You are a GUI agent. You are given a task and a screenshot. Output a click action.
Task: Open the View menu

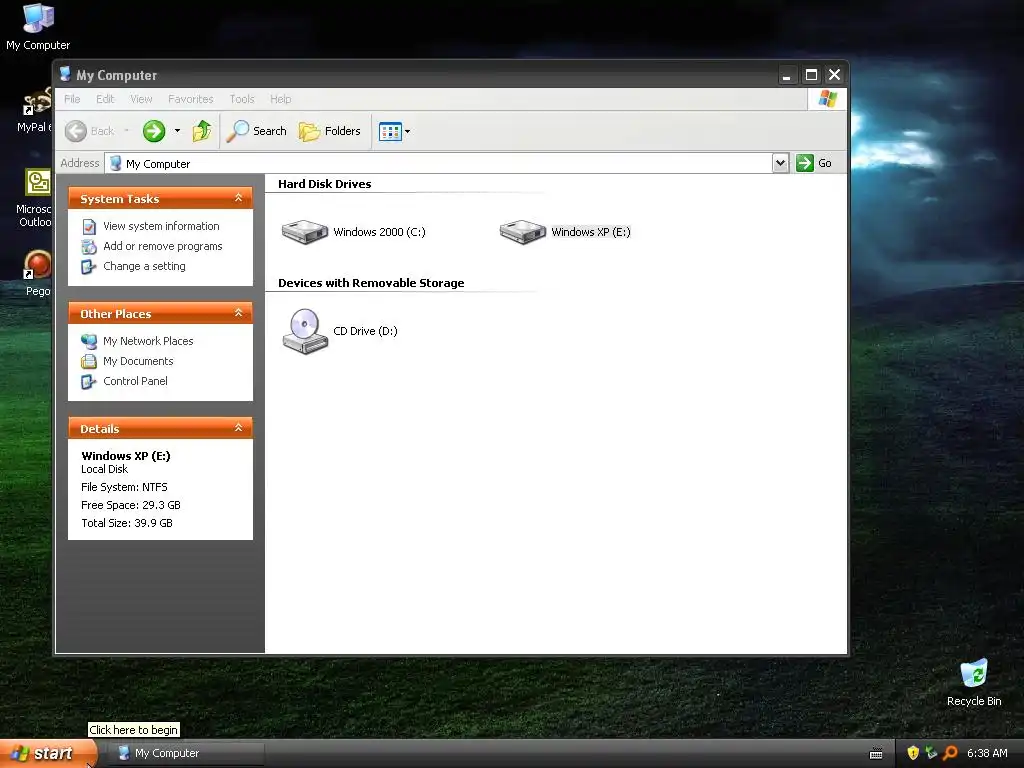(141, 99)
